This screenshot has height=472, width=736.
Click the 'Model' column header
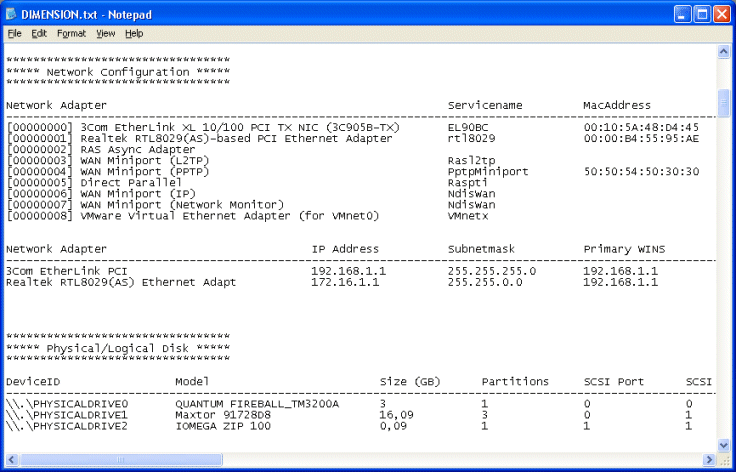[x=192, y=381]
